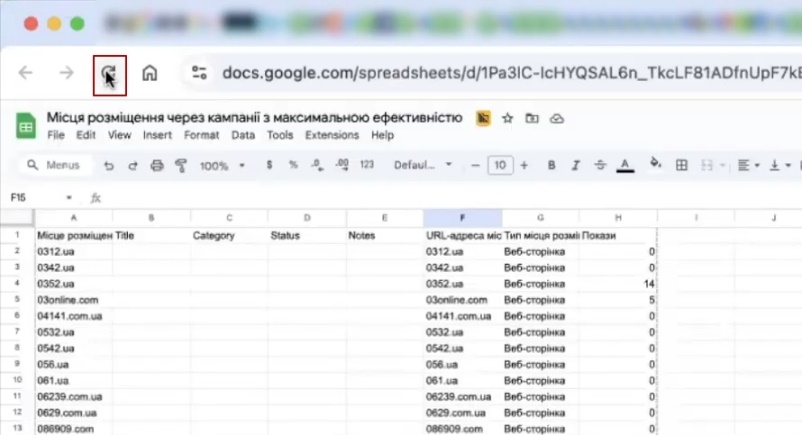This screenshot has width=802, height=435.
Task: Toggle strikethrough formatting
Action: click(x=600, y=165)
